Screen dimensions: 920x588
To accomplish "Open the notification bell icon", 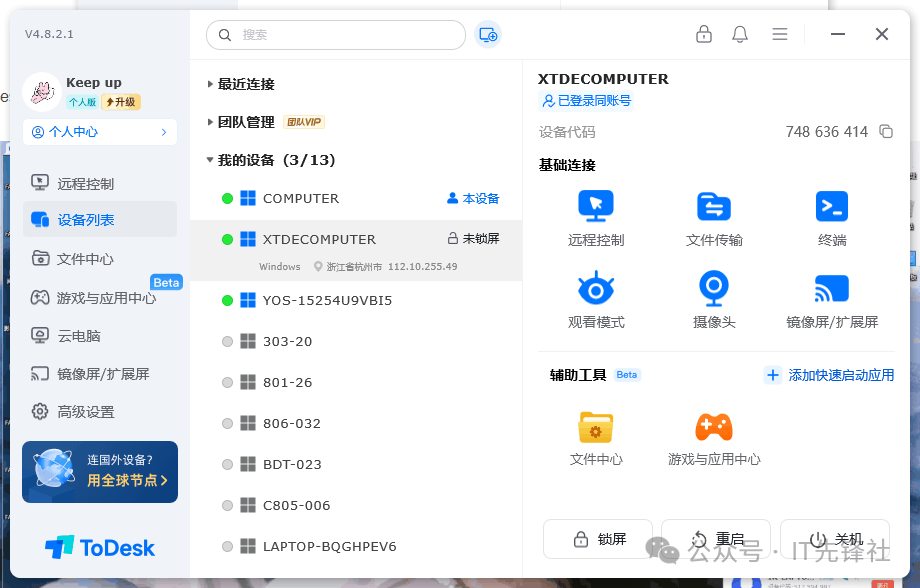I will 740,34.
